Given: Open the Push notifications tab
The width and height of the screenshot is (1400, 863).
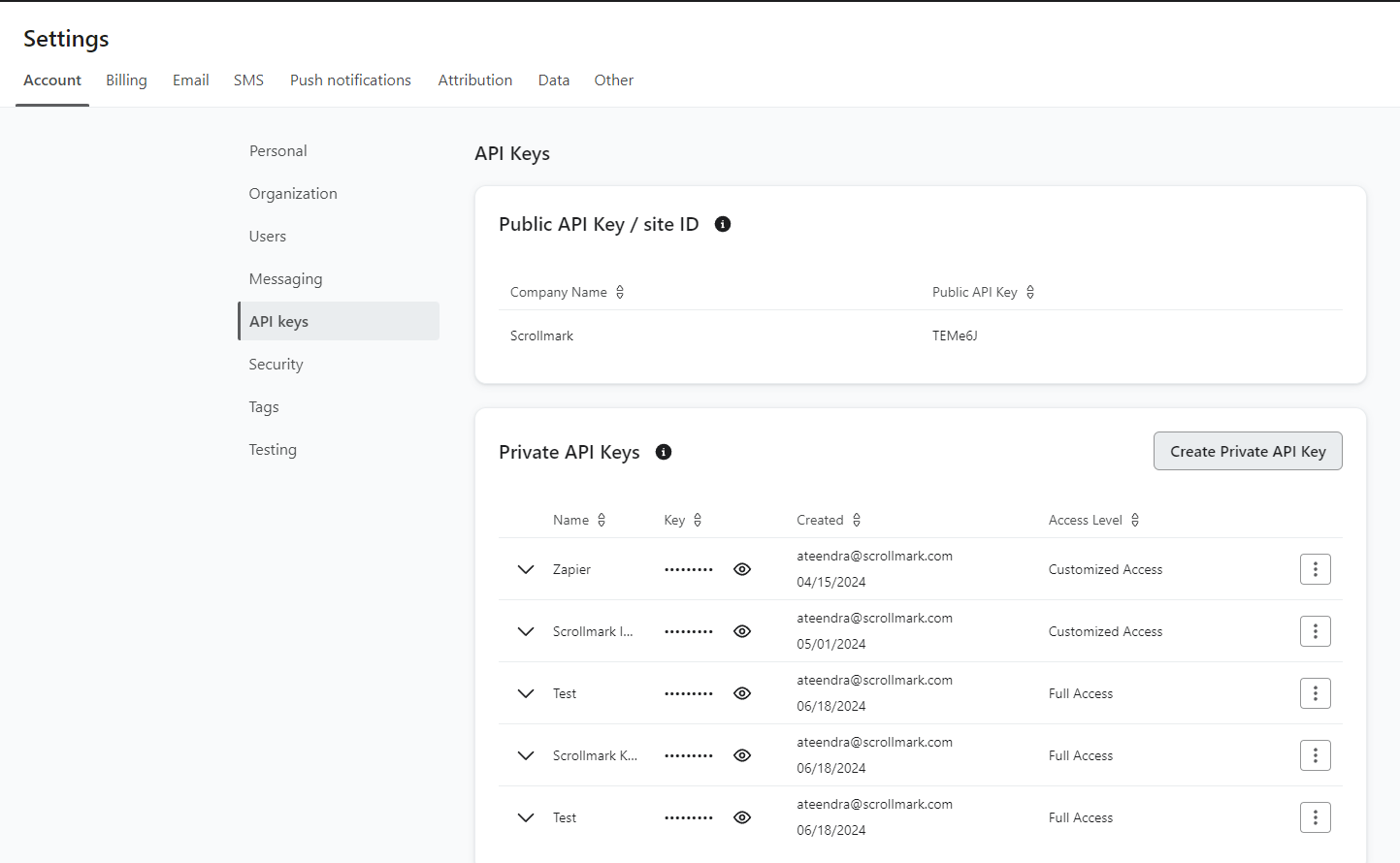Looking at the screenshot, I should pyautogui.click(x=350, y=80).
